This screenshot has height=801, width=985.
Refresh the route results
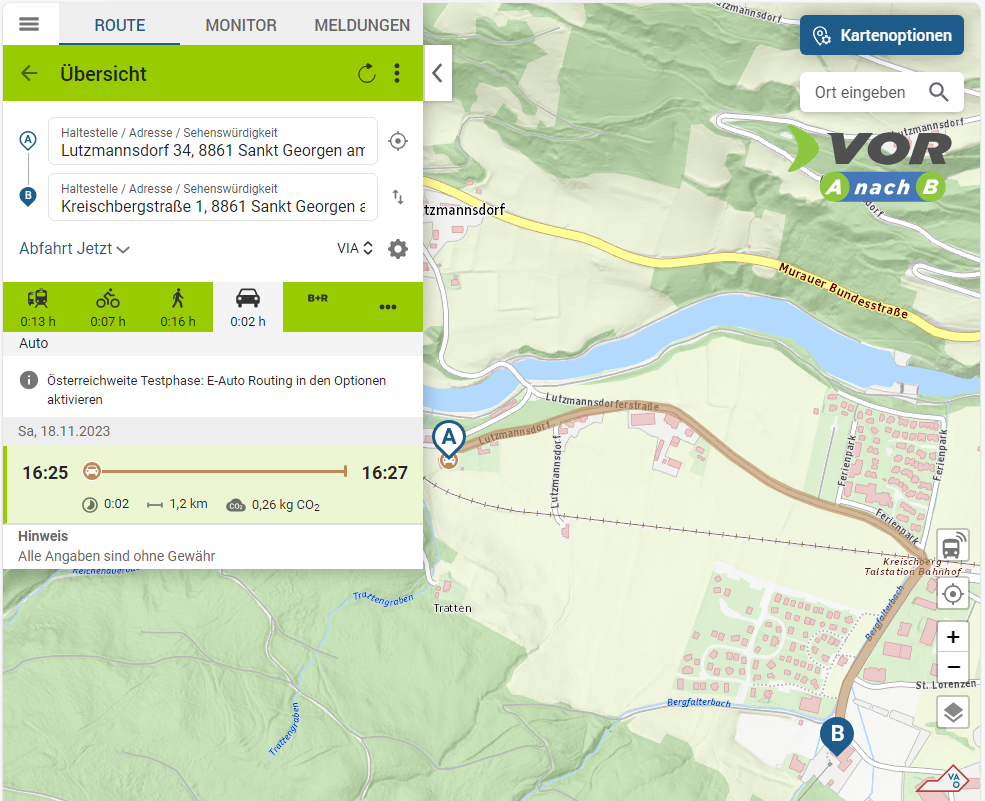tap(367, 73)
